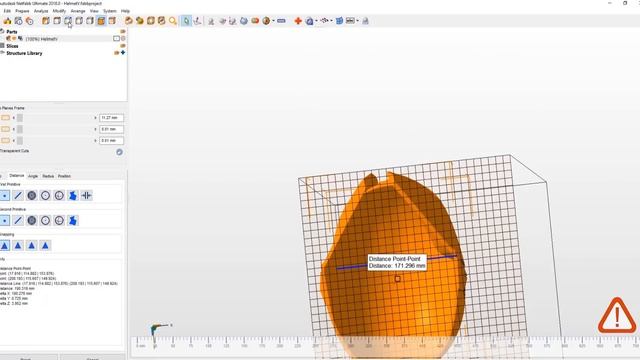Switch to the Radius measurement tab

click(x=48, y=176)
